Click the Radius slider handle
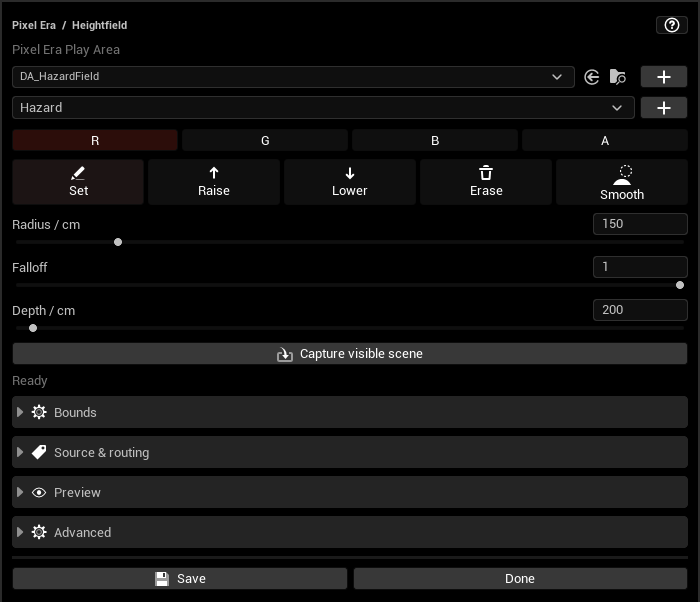Image resolution: width=700 pixels, height=602 pixels. click(x=118, y=242)
